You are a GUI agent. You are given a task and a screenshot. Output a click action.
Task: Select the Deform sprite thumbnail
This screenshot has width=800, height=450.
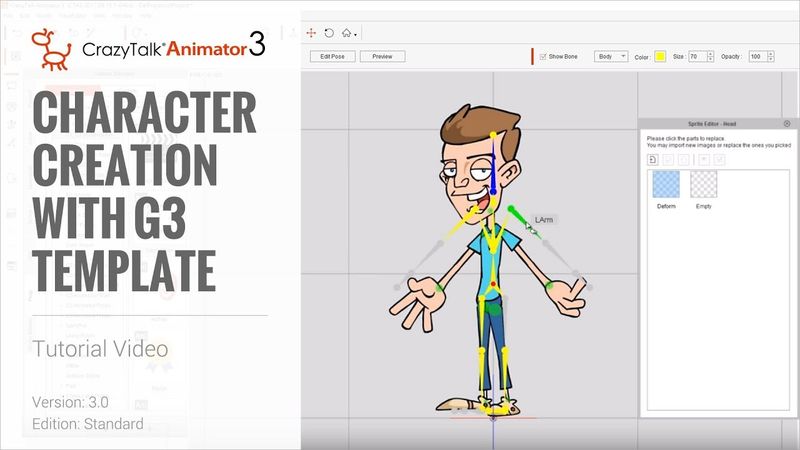[x=666, y=185]
